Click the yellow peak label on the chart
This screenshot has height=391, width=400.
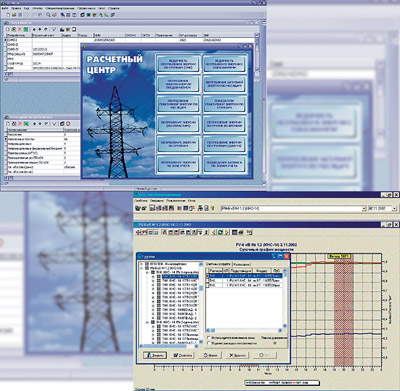click(x=338, y=256)
